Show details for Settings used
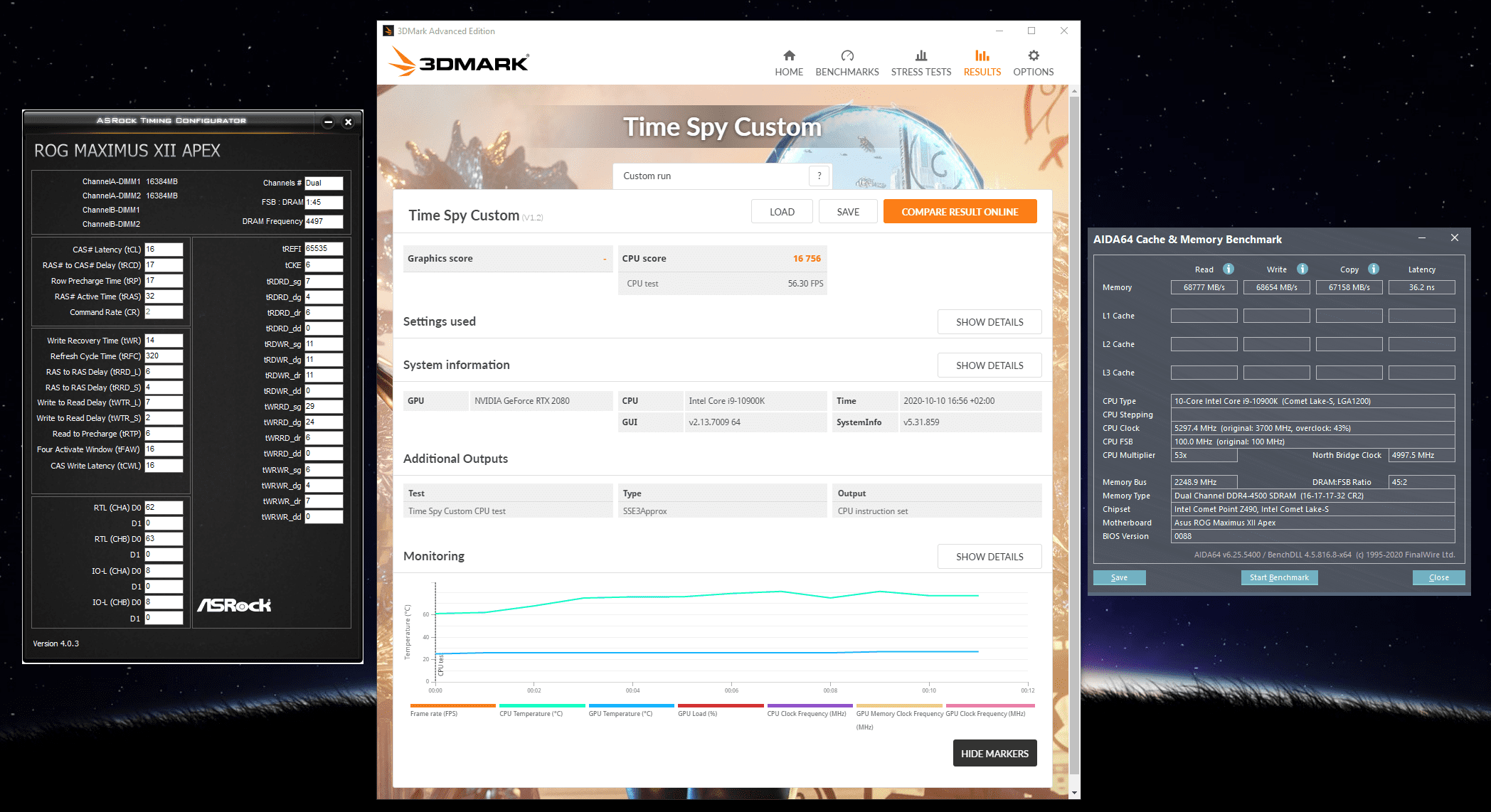This screenshot has height=812, width=1491. pyautogui.click(x=989, y=322)
